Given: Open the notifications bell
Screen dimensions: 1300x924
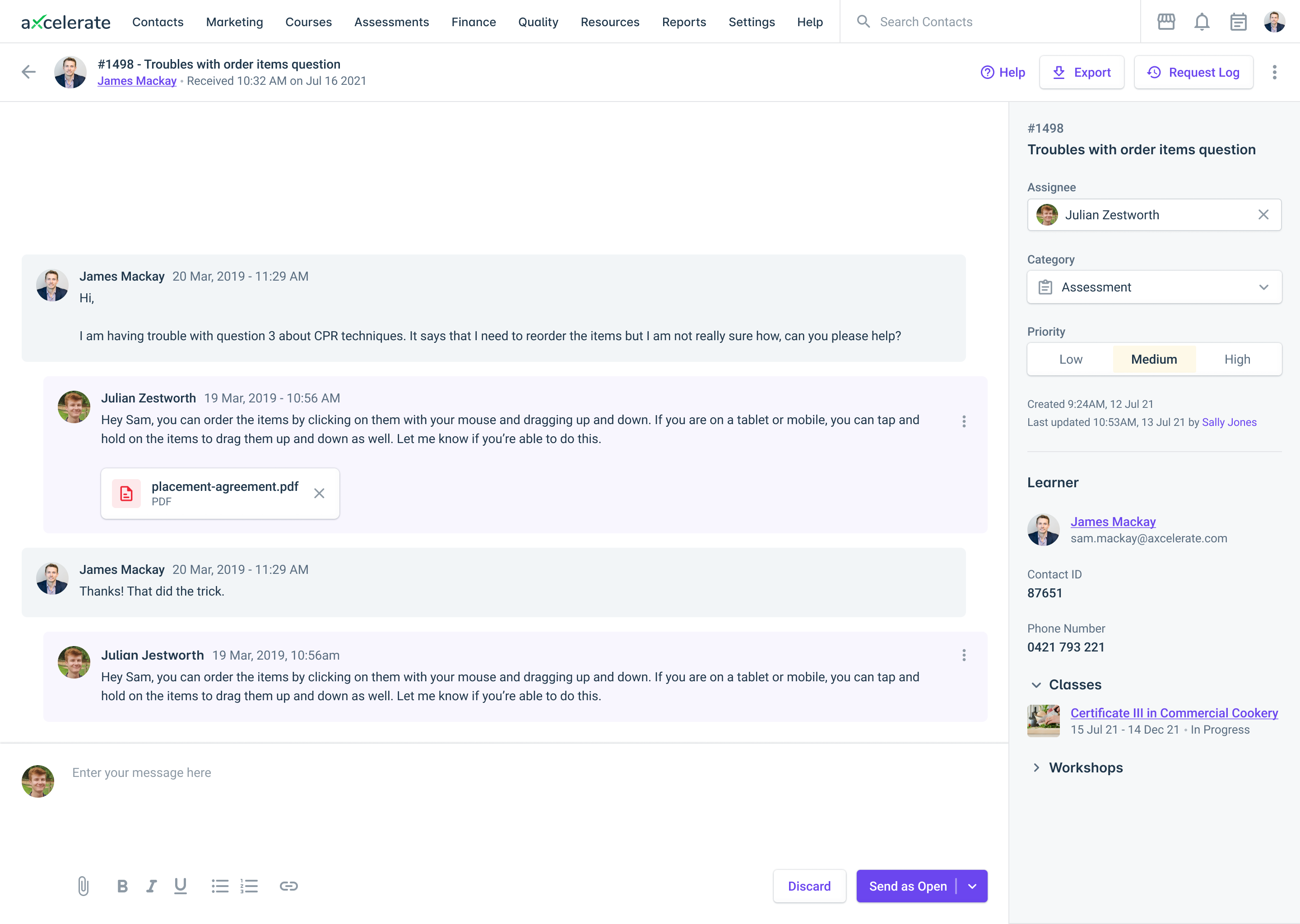Looking at the screenshot, I should (1202, 21).
